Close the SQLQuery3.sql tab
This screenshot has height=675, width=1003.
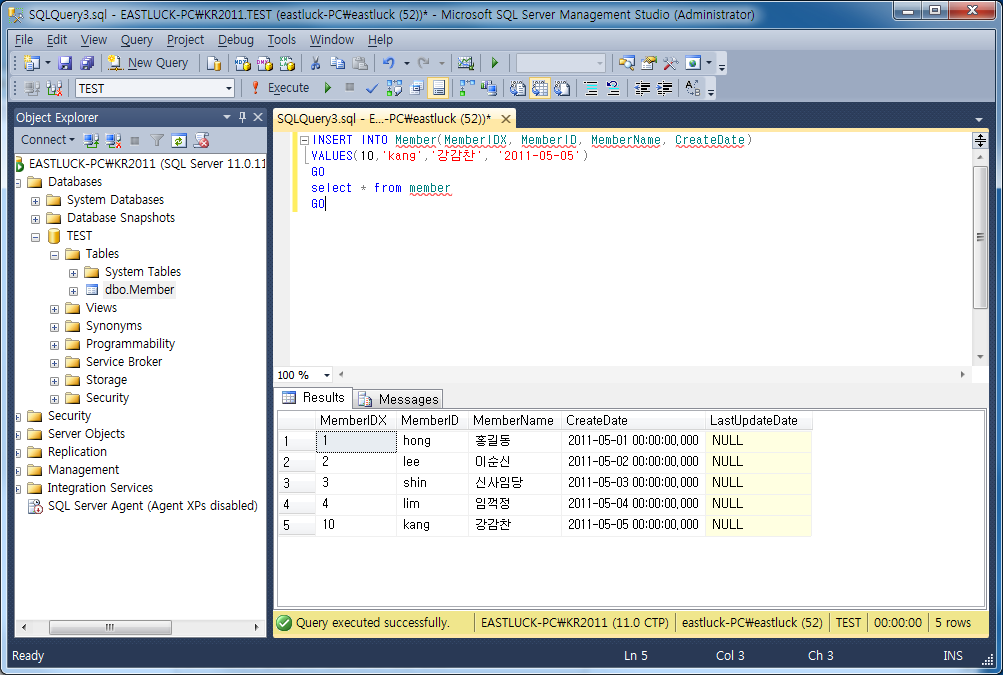(506, 118)
